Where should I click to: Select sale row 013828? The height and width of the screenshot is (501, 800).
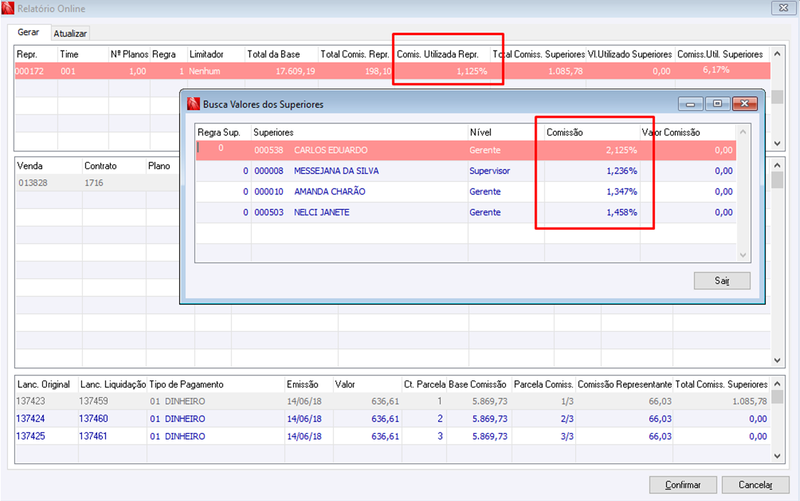click(97, 183)
